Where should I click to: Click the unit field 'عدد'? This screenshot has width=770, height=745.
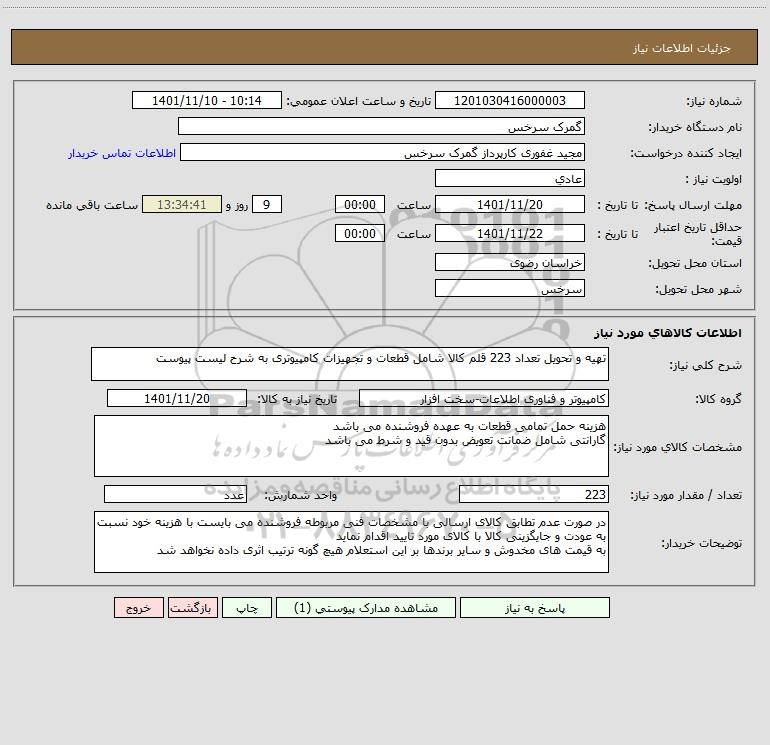(x=175, y=494)
